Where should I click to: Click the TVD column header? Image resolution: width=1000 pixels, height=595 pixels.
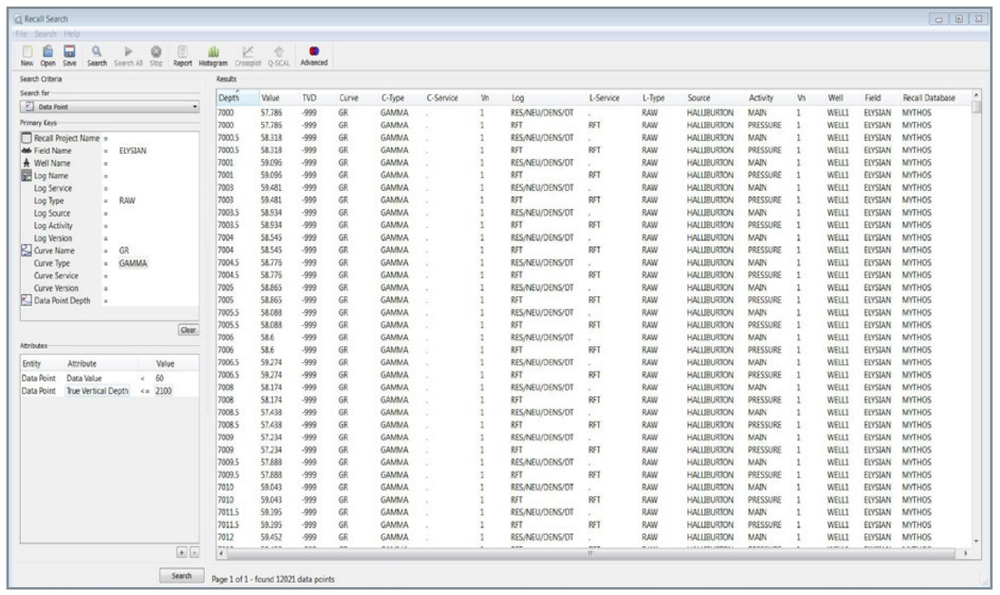click(x=309, y=98)
